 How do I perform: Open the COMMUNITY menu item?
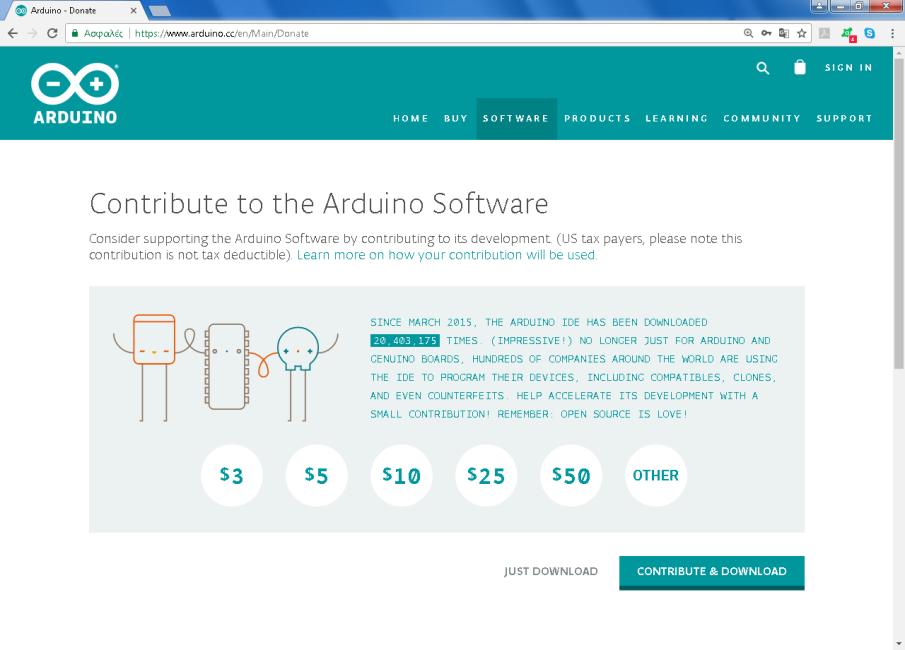[762, 118]
